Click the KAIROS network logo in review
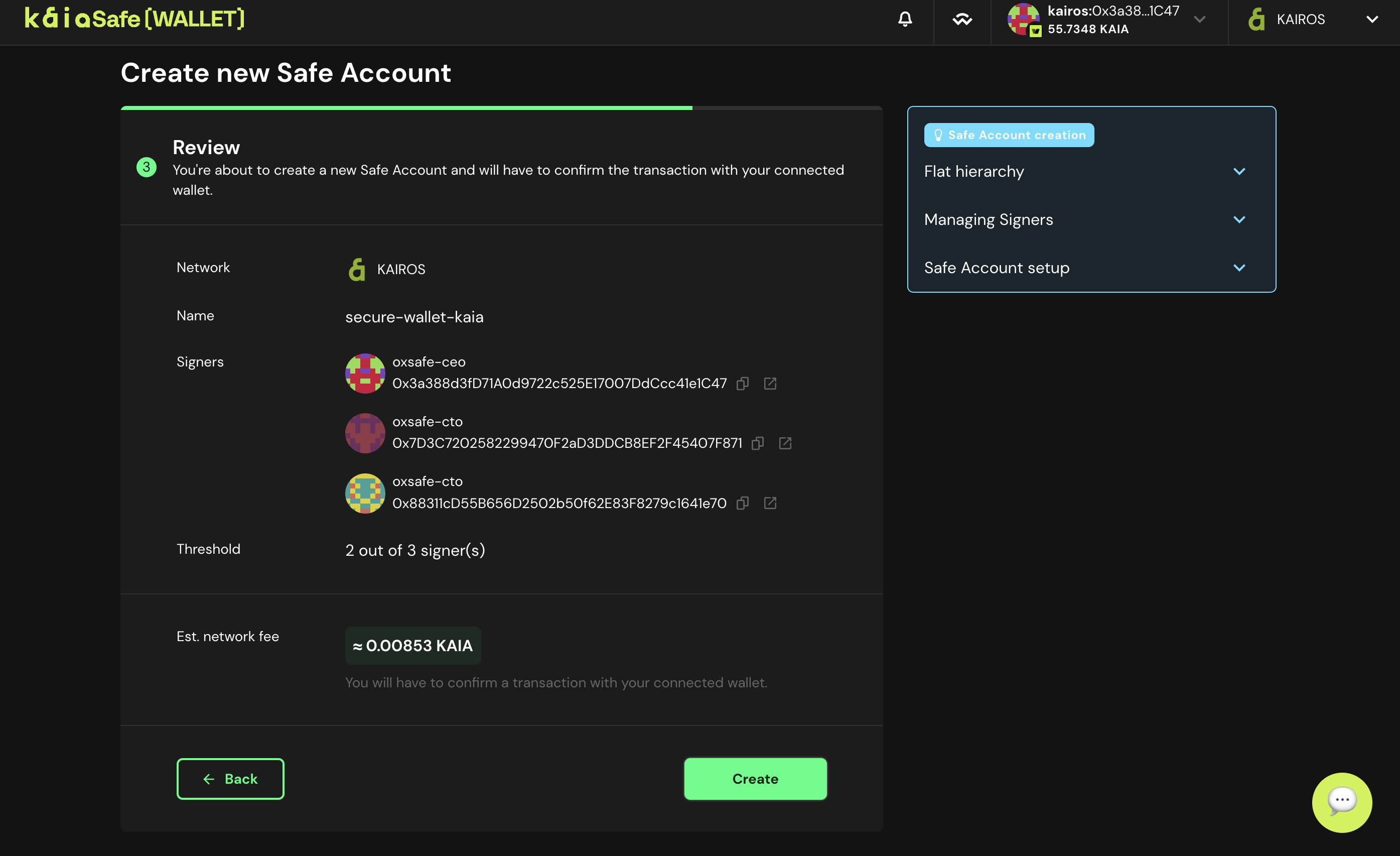Viewport: 1400px width, 856px height. [357, 270]
